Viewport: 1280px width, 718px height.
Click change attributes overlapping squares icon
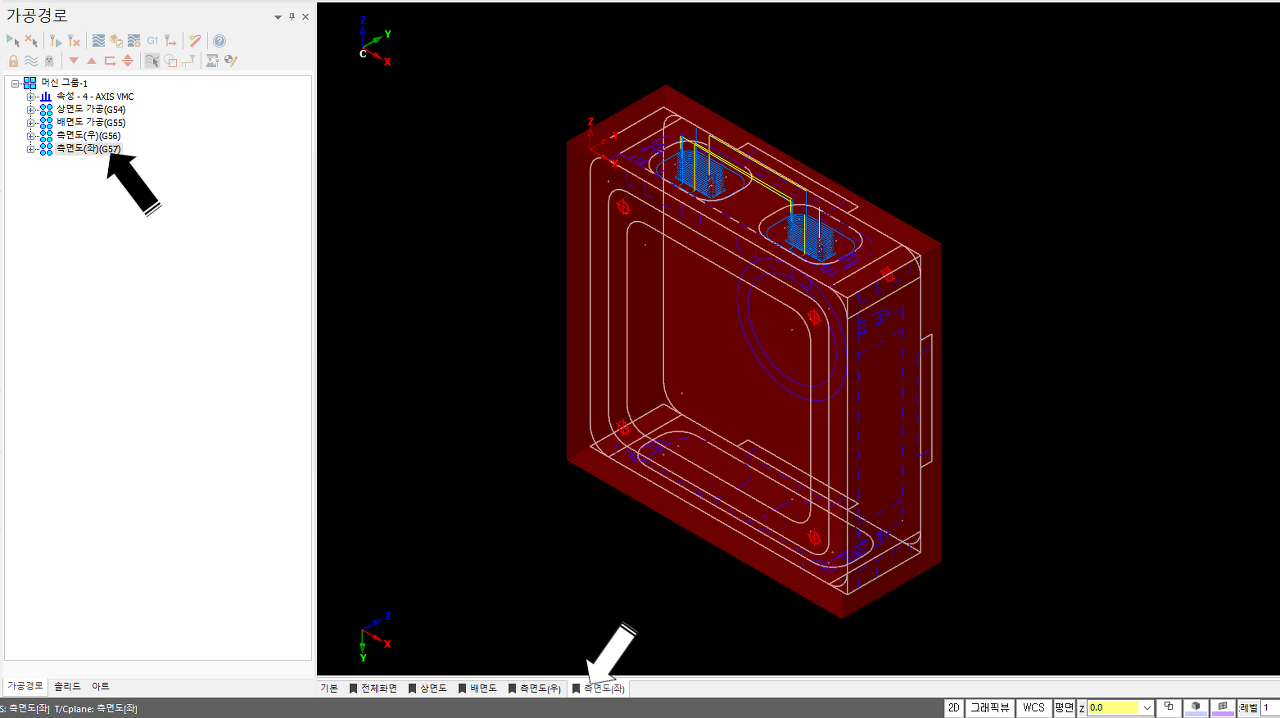click(x=1169, y=707)
